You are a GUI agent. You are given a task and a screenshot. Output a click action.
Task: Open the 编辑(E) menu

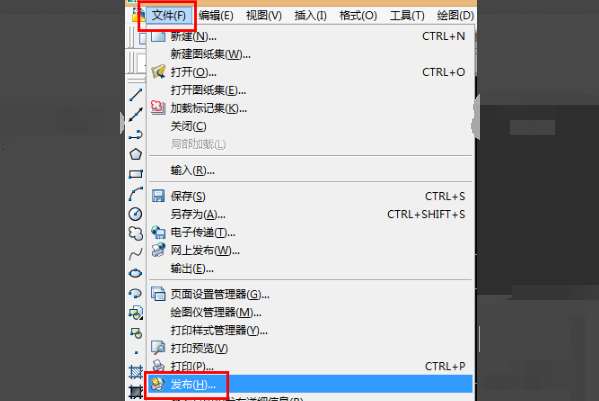tap(216, 15)
